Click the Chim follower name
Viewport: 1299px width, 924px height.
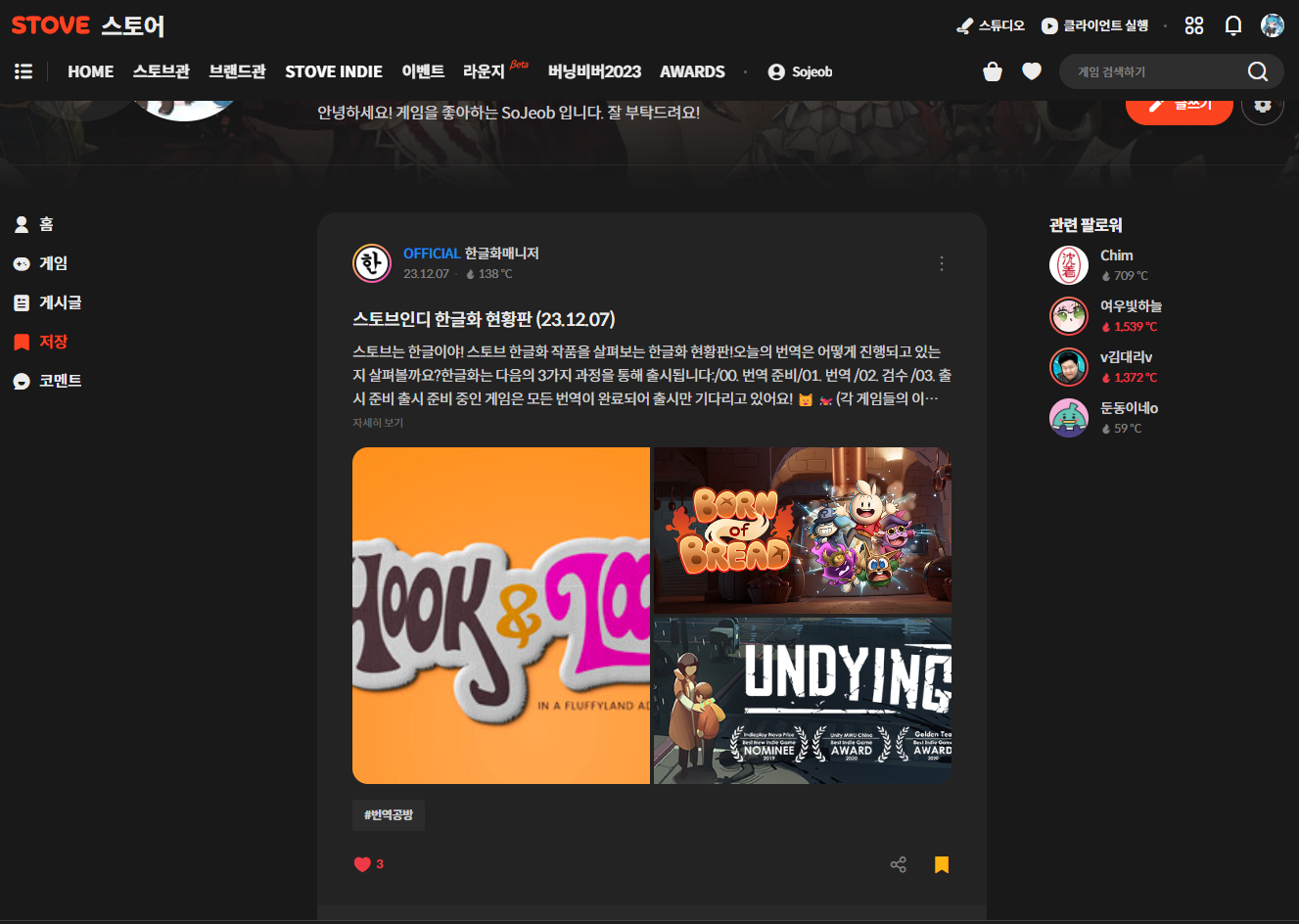1116,255
